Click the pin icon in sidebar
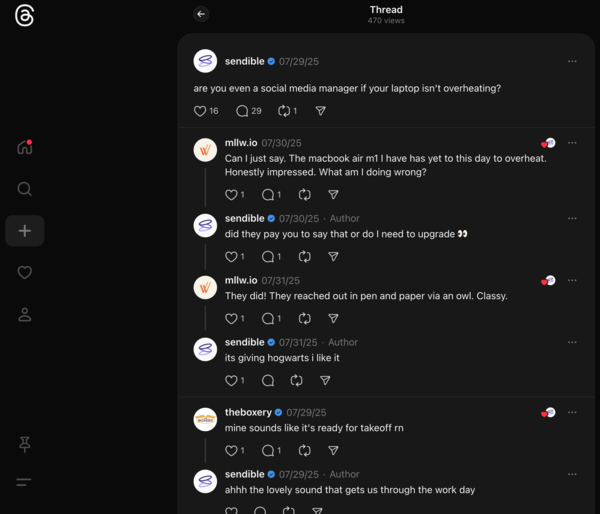The height and width of the screenshot is (514, 600). coord(25,445)
